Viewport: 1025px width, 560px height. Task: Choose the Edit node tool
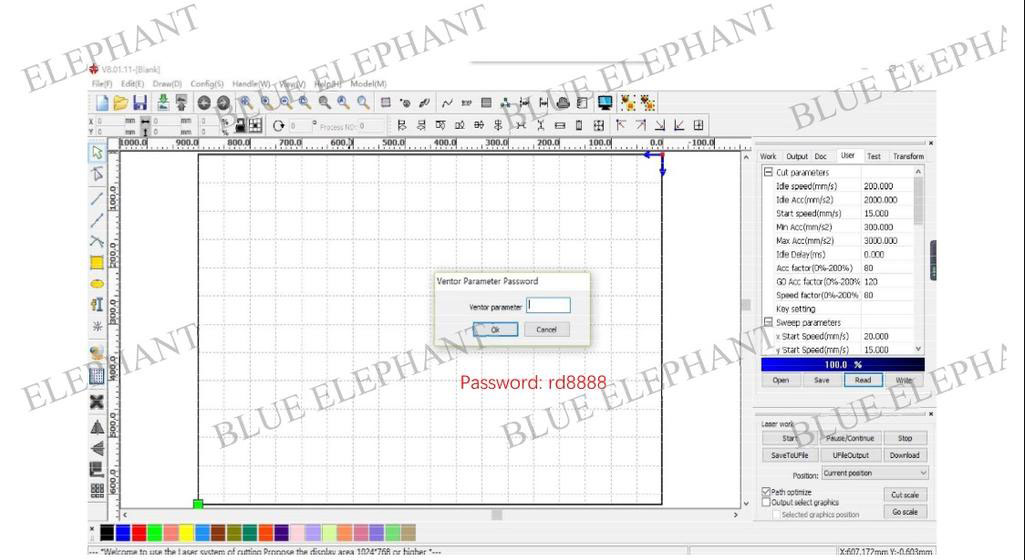coord(97,174)
